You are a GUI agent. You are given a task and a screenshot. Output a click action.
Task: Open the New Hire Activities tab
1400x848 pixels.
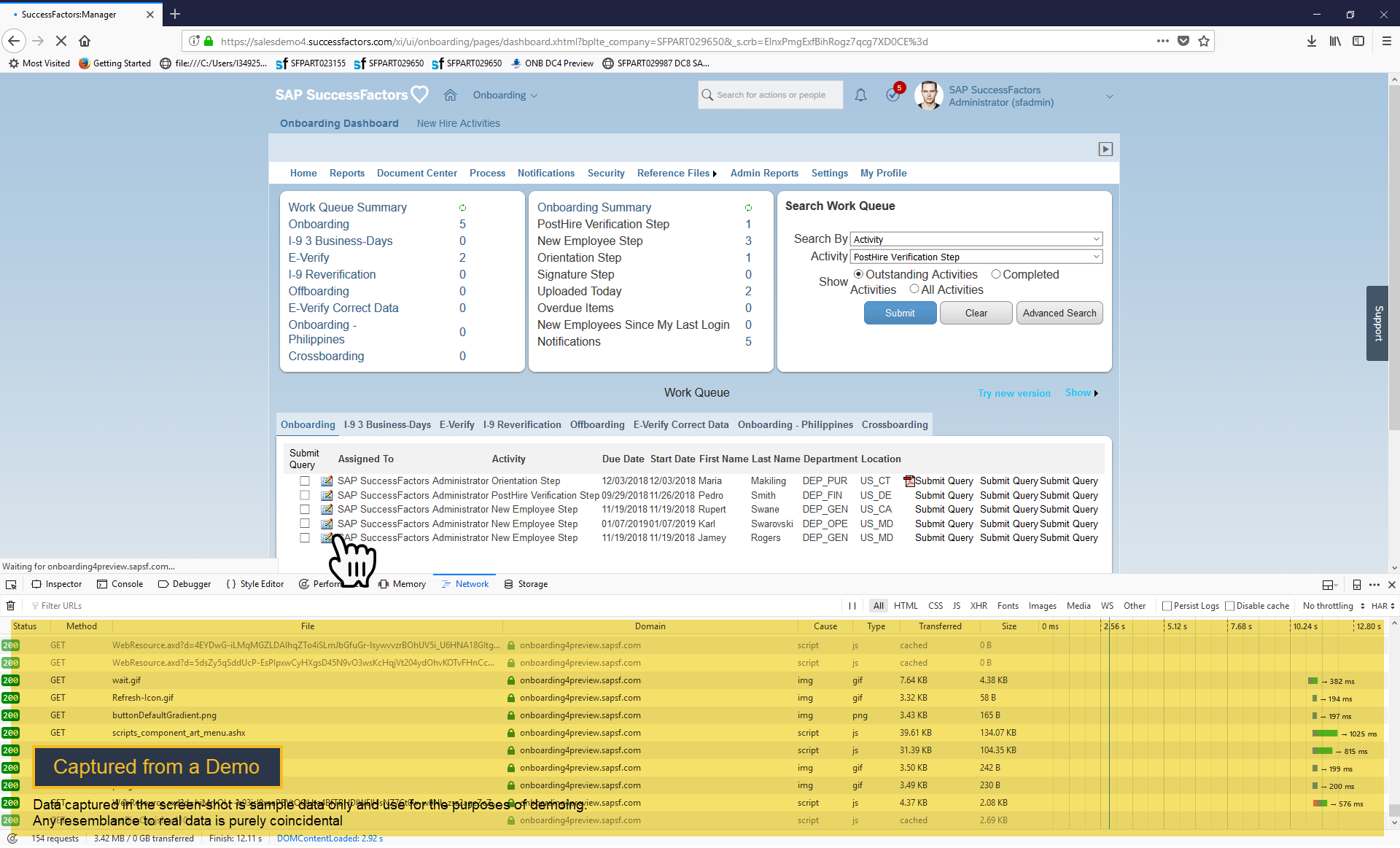coord(459,124)
